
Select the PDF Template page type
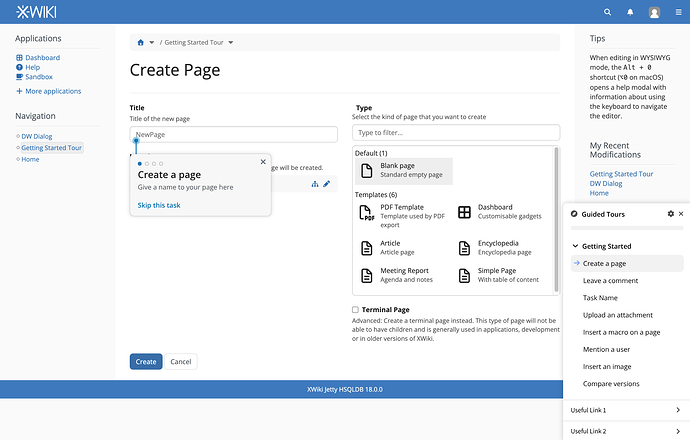coord(402,216)
